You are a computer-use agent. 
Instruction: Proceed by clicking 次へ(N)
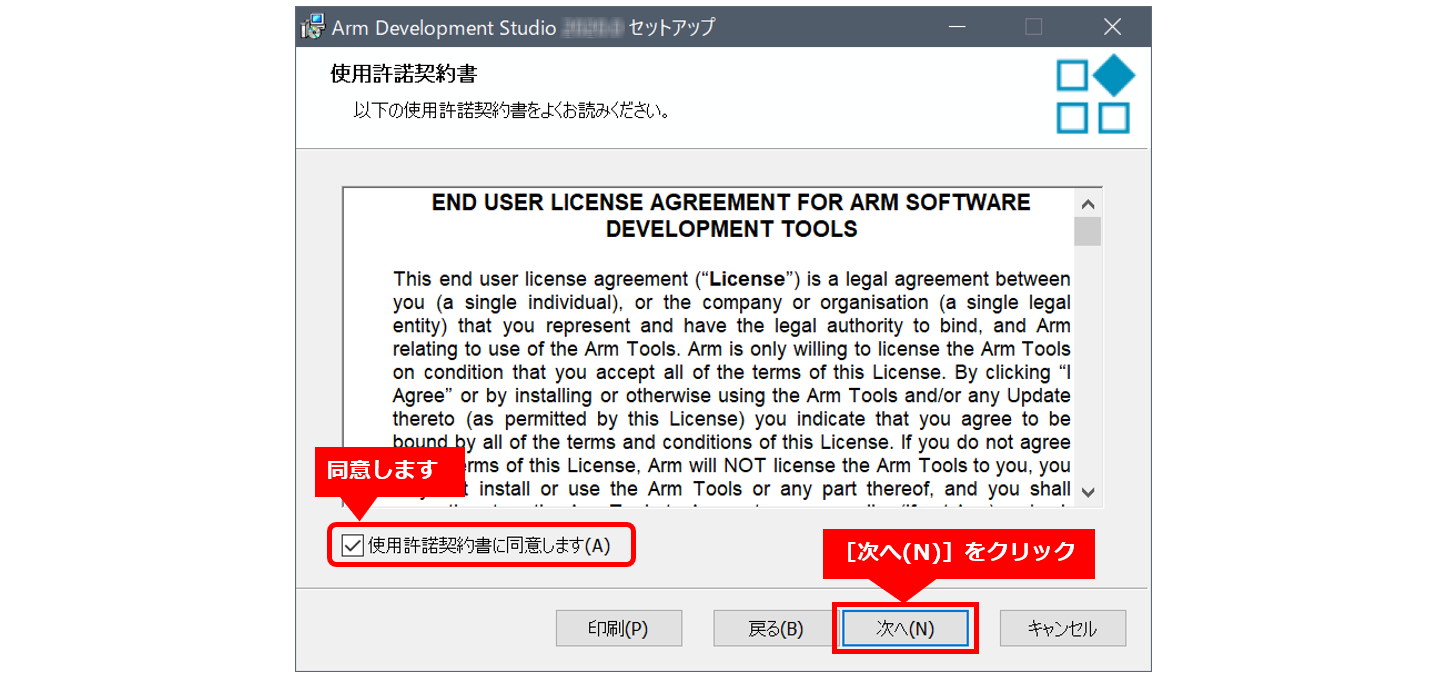pos(905,628)
